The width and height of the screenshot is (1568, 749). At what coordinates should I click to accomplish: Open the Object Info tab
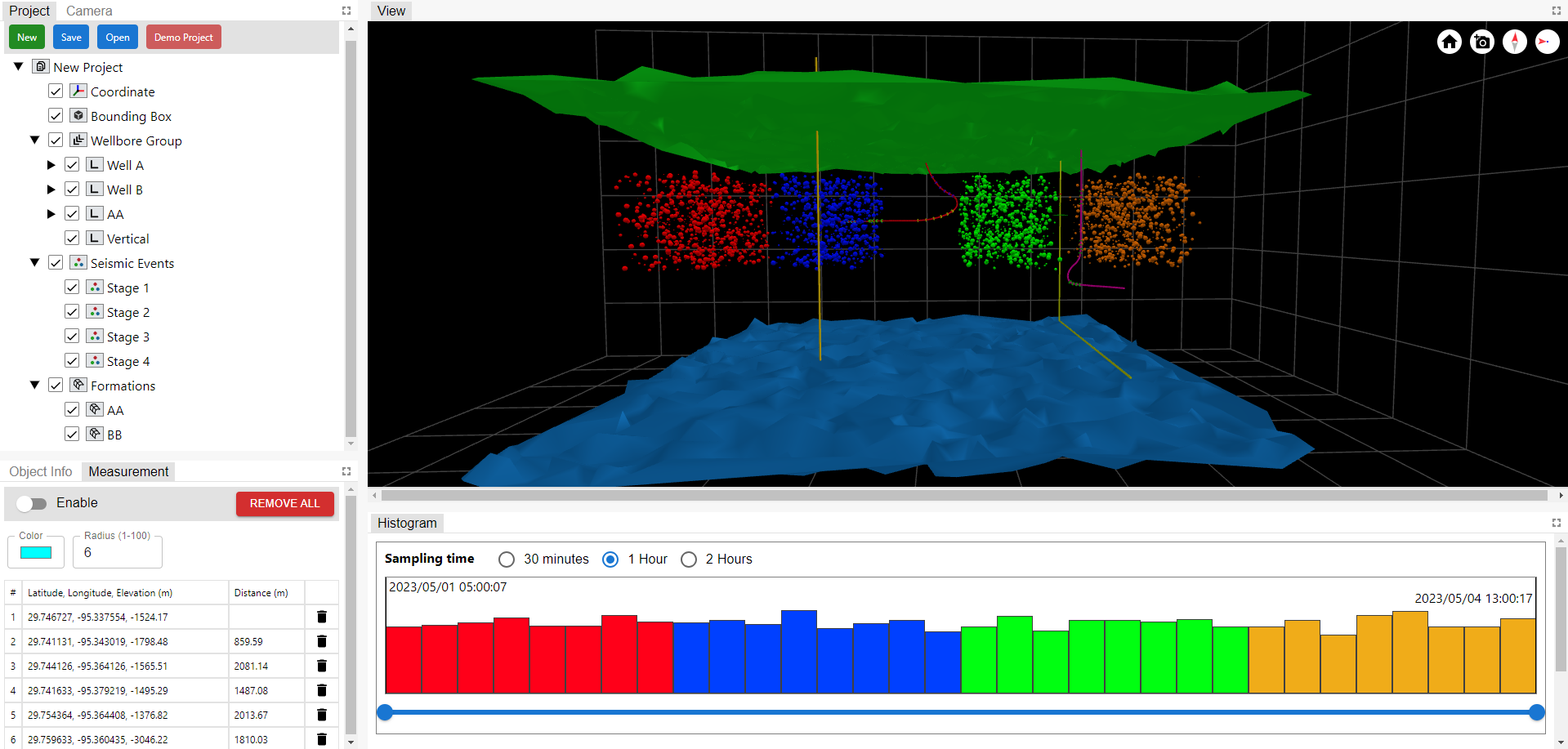(41, 471)
